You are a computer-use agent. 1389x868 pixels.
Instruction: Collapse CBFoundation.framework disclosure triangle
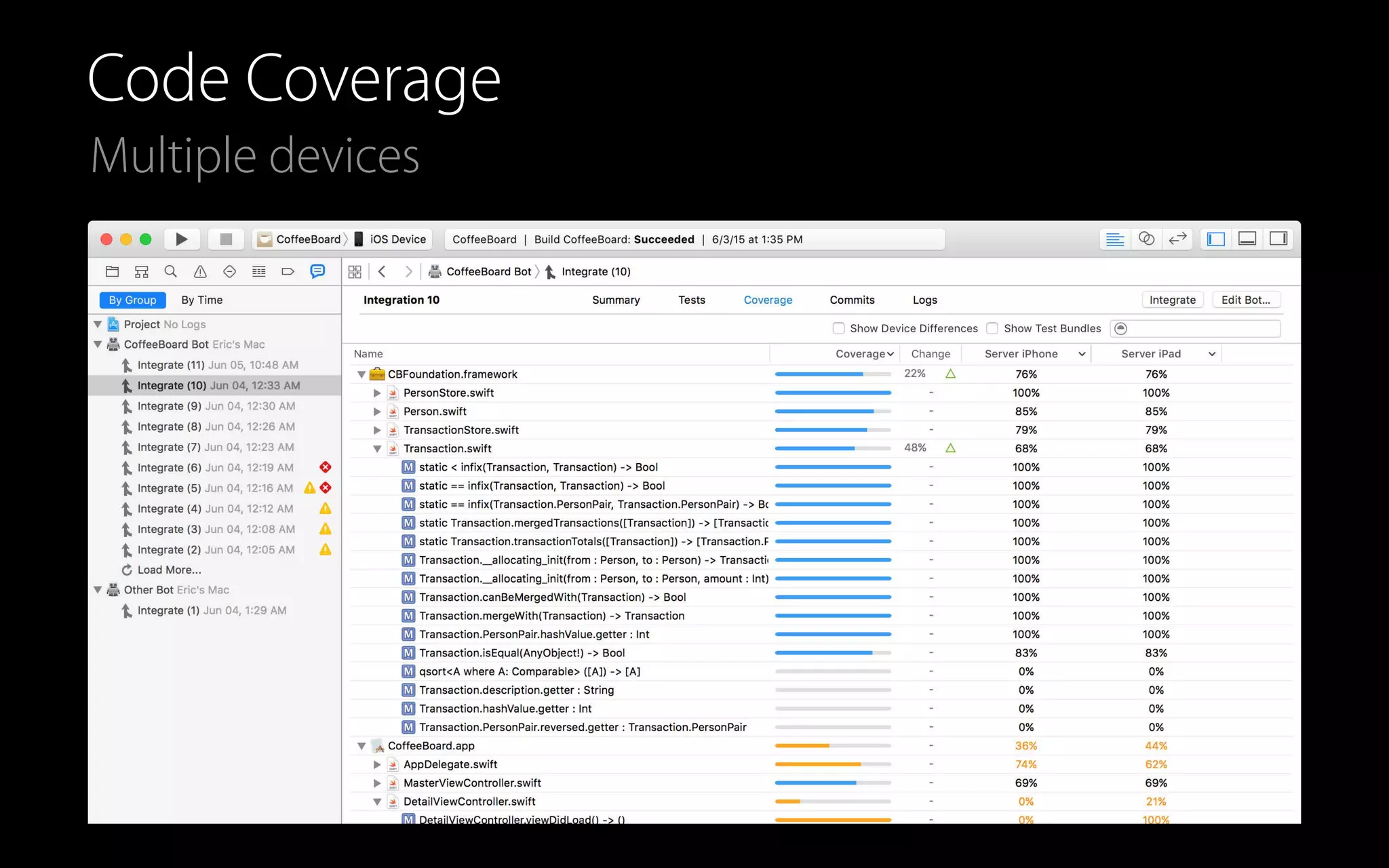pyautogui.click(x=361, y=374)
